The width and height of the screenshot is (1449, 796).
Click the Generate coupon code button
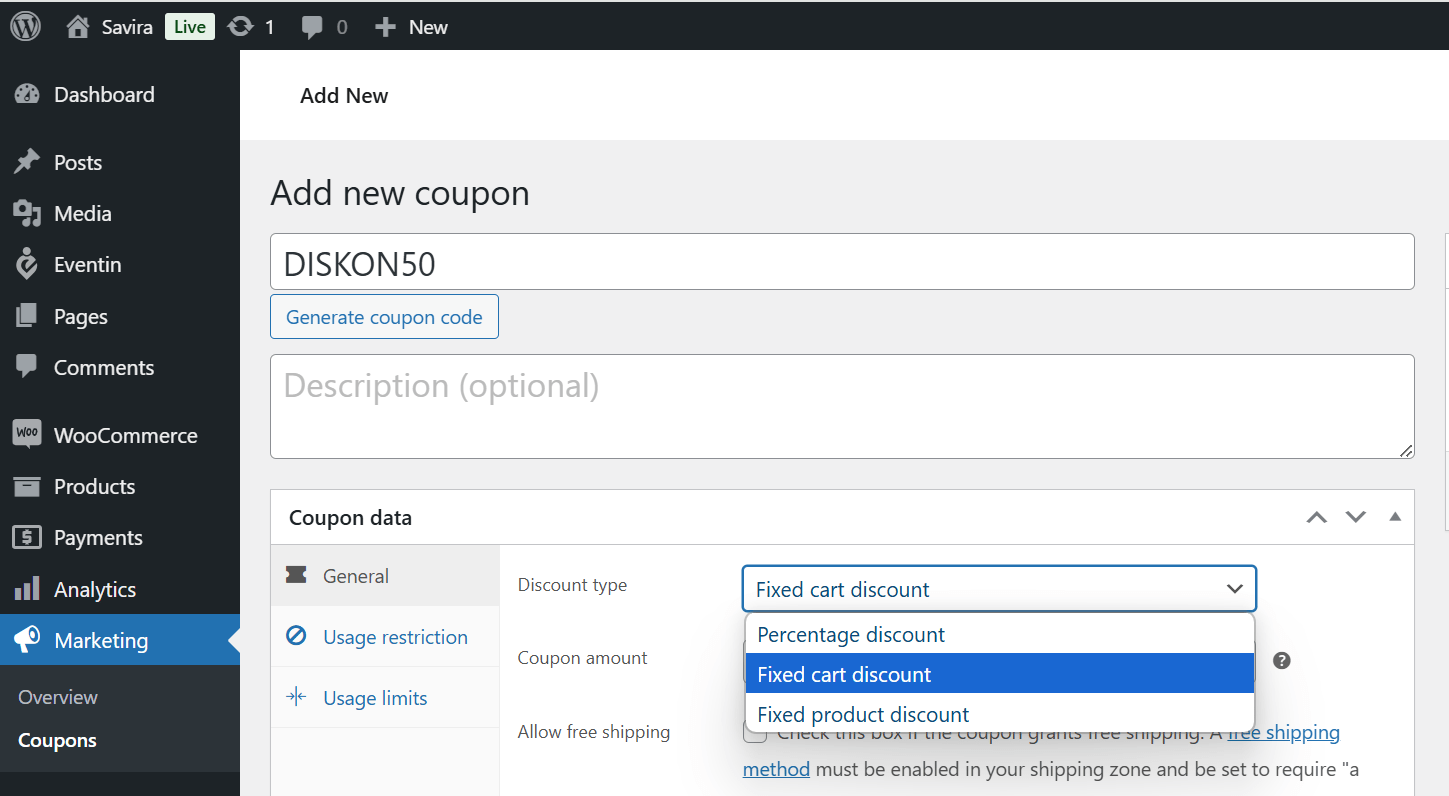click(x=384, y=317)
